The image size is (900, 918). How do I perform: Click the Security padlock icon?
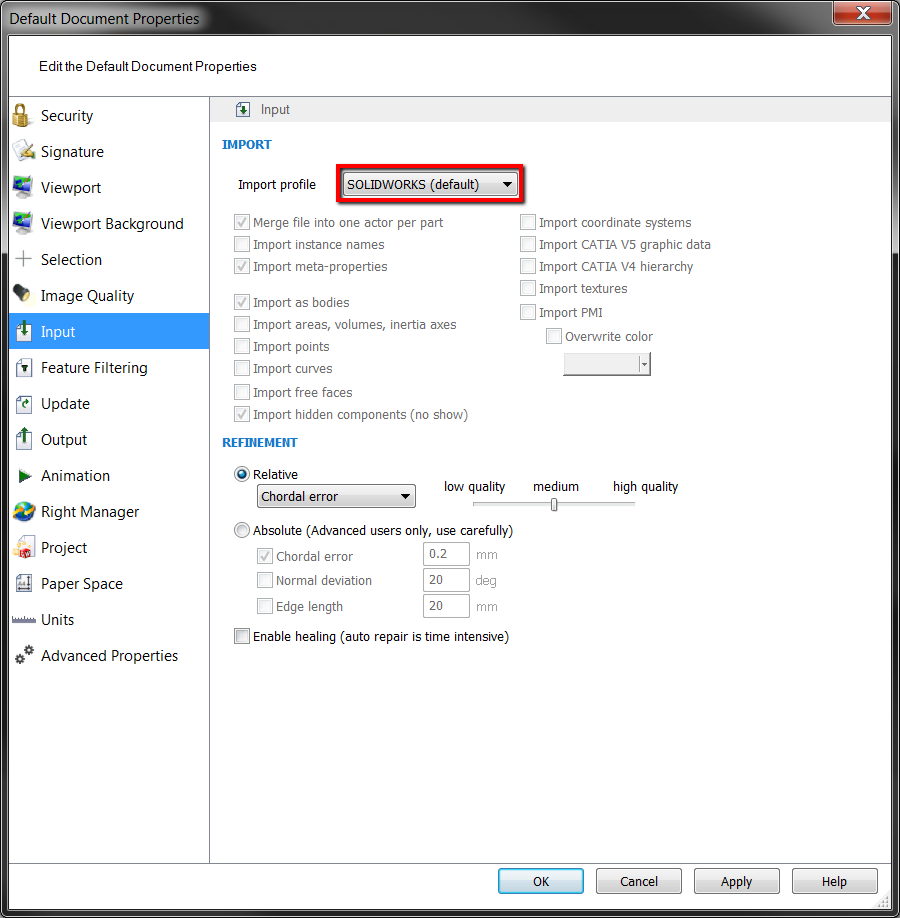(x=22, y=115)
